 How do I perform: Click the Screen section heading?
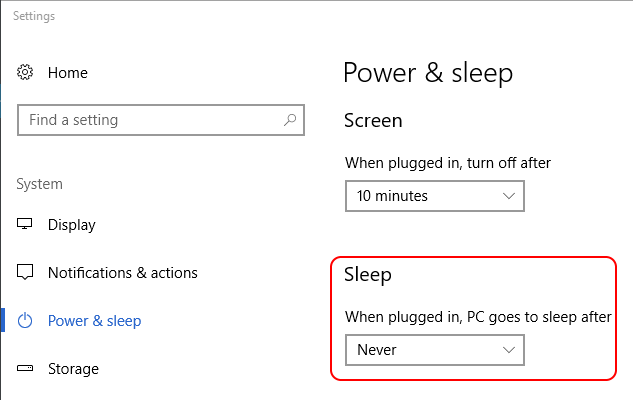tap(373, 121)
